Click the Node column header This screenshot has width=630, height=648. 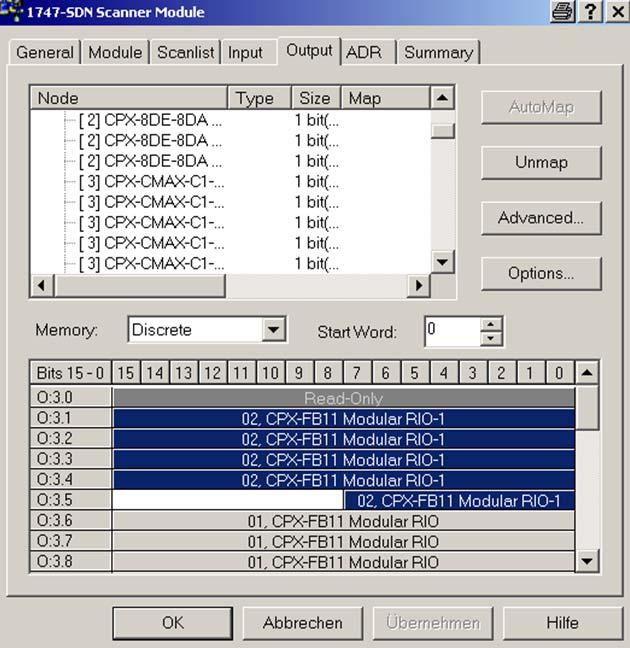click(129, 98)
